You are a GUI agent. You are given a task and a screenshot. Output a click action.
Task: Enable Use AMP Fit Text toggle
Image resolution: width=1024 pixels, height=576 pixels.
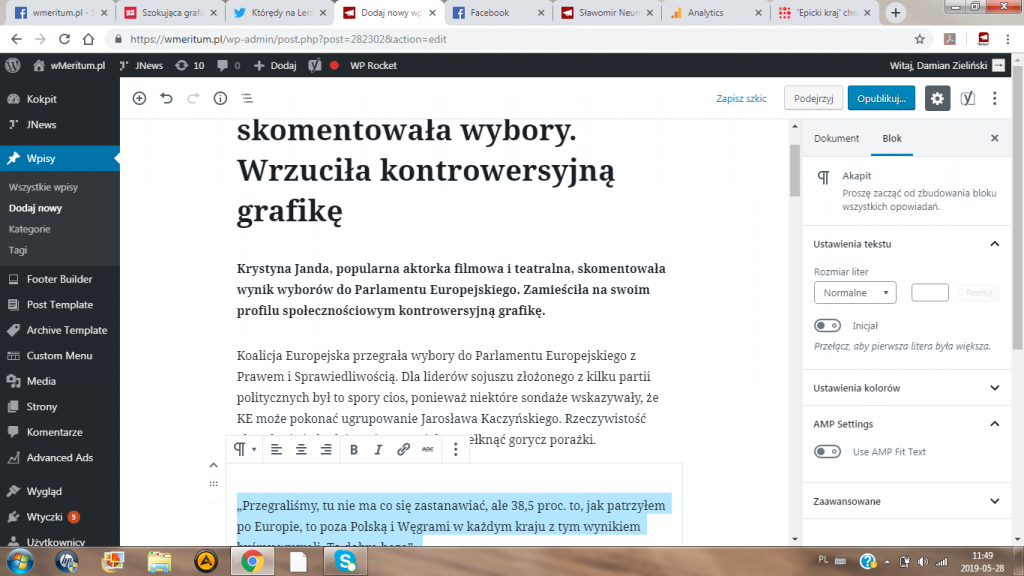tap(828, 452)
